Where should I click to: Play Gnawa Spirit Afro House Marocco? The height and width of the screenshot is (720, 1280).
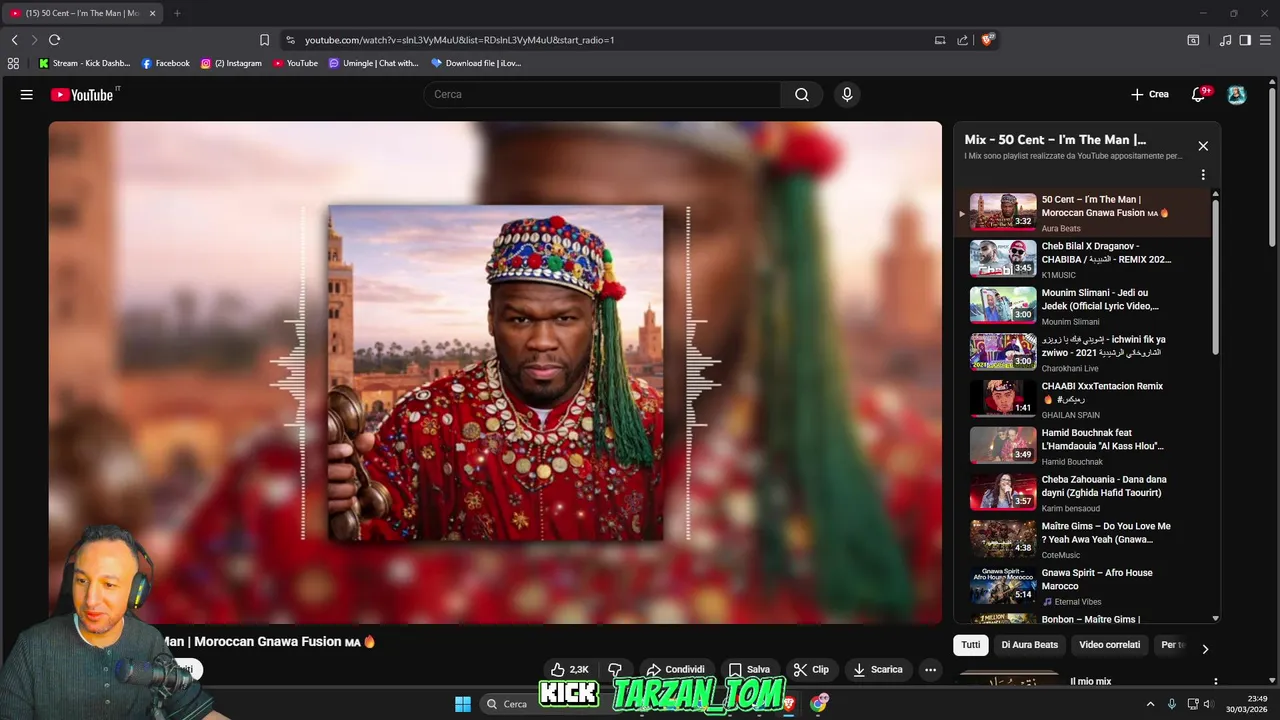pyautogui.click(x=1084, y=587)
